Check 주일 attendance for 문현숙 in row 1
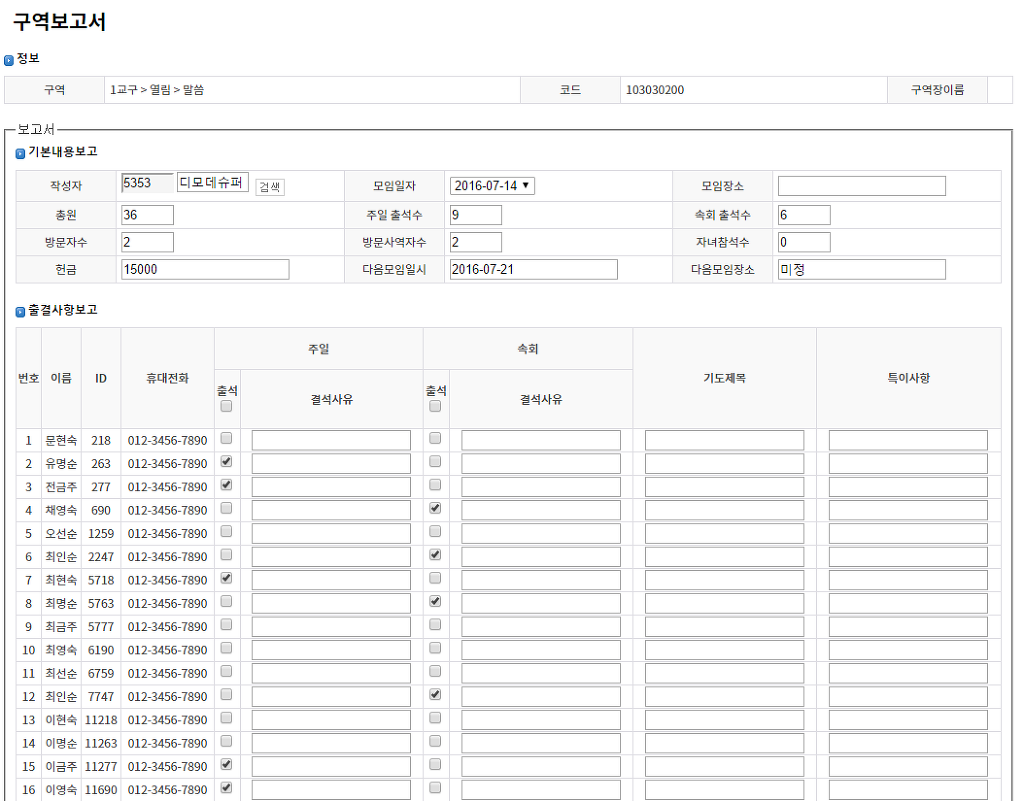 click(x=226, y=438)
